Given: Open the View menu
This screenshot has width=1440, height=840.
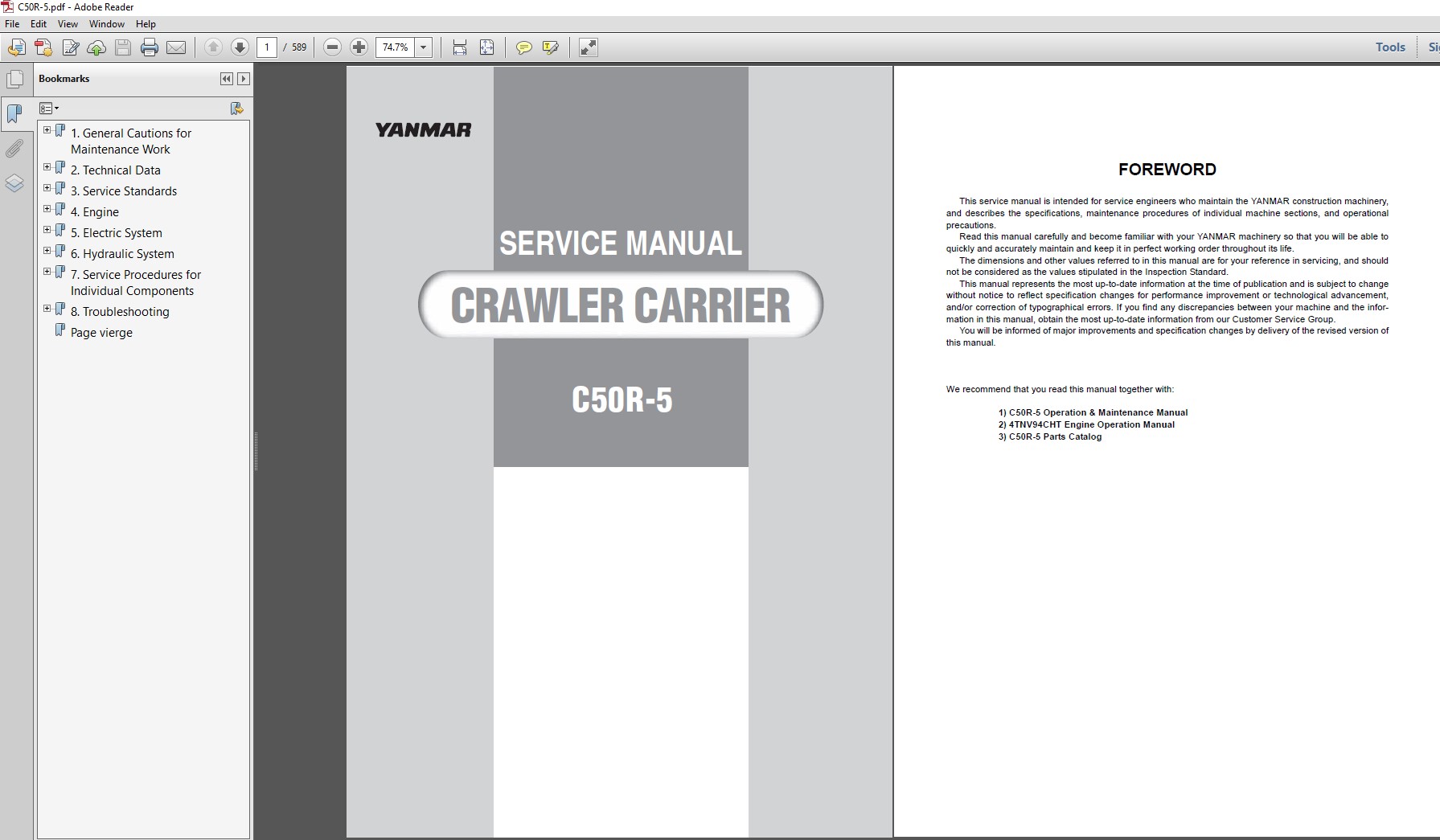Looking at the screenshot, I should pos(68,24).
